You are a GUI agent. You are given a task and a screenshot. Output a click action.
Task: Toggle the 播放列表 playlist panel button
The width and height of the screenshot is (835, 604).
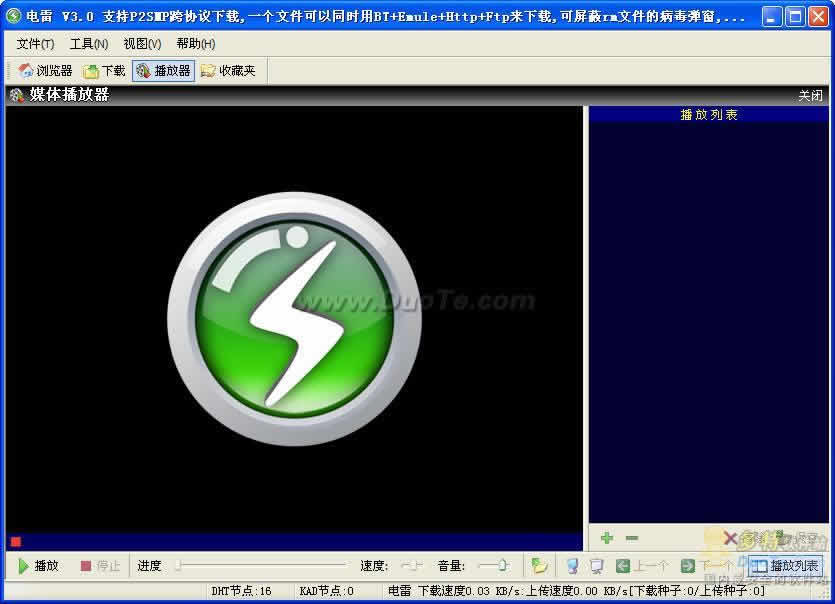(x=785, y=566)
